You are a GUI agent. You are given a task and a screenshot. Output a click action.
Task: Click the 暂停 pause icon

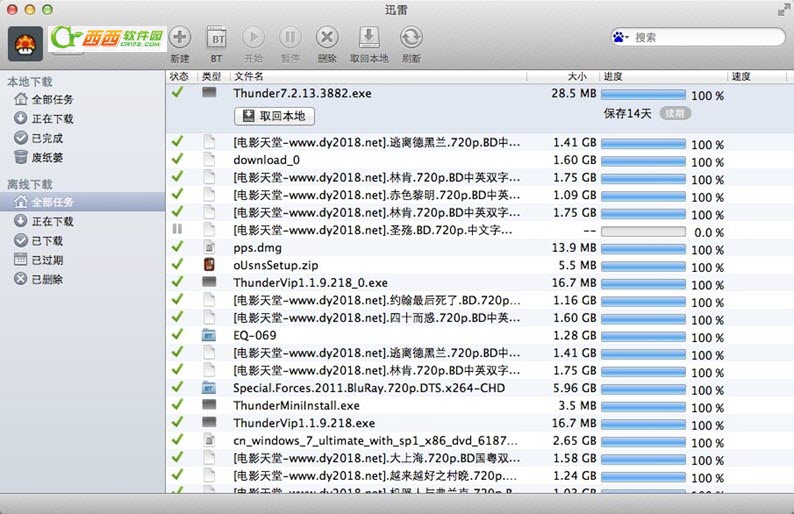click(x=290, y=37)
